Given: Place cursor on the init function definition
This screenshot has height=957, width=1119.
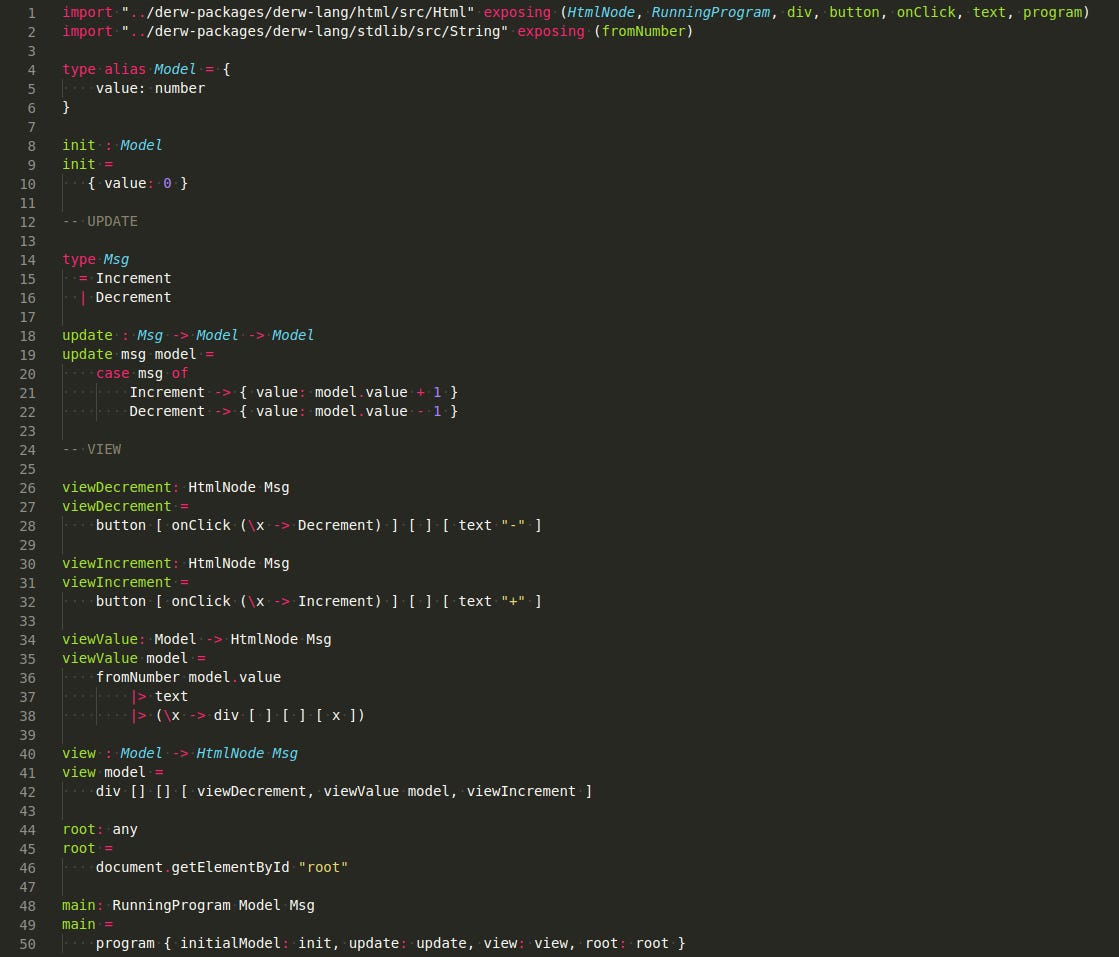Looking at the screenshot, I should point(78,164).
